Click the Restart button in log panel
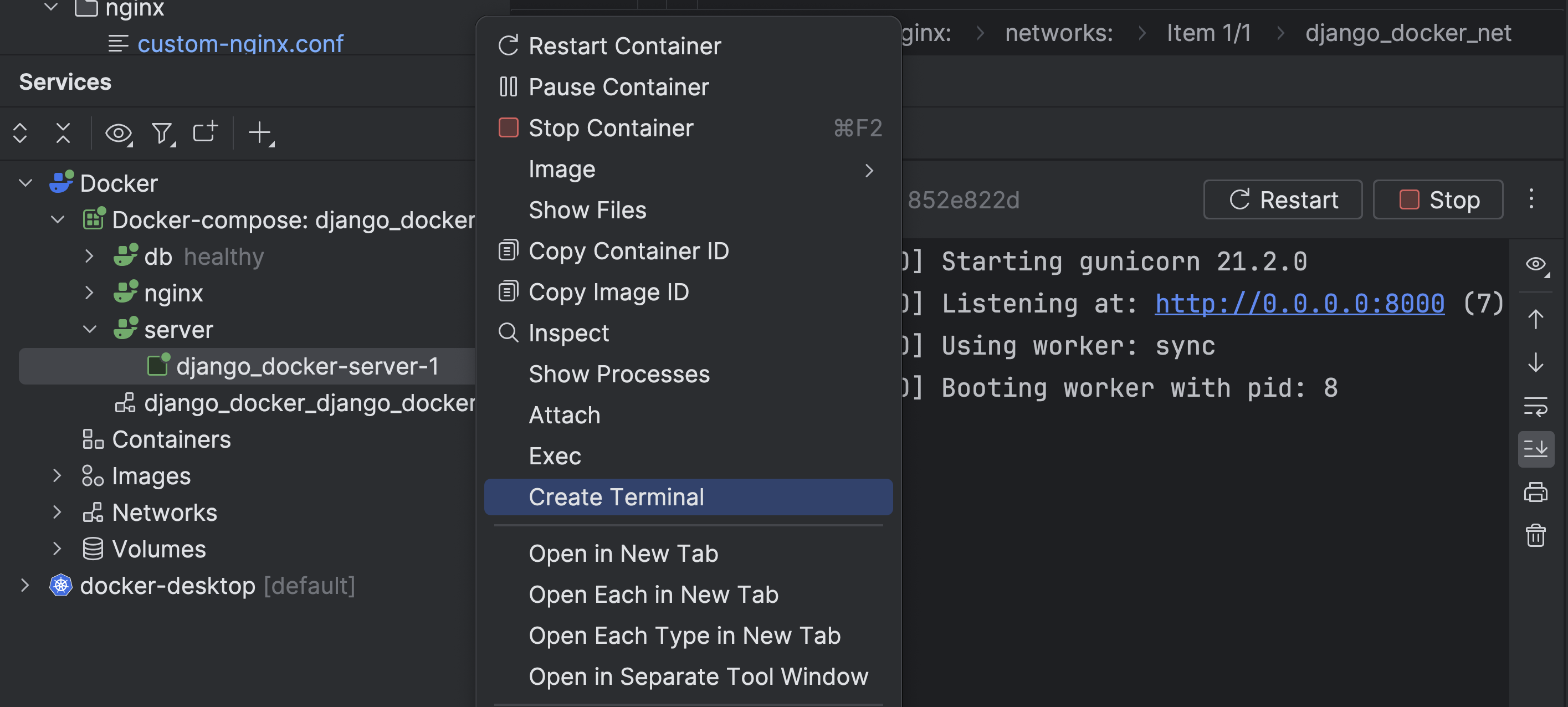This screenshot has width=1568, height=707. click(x=1283, y=199)
